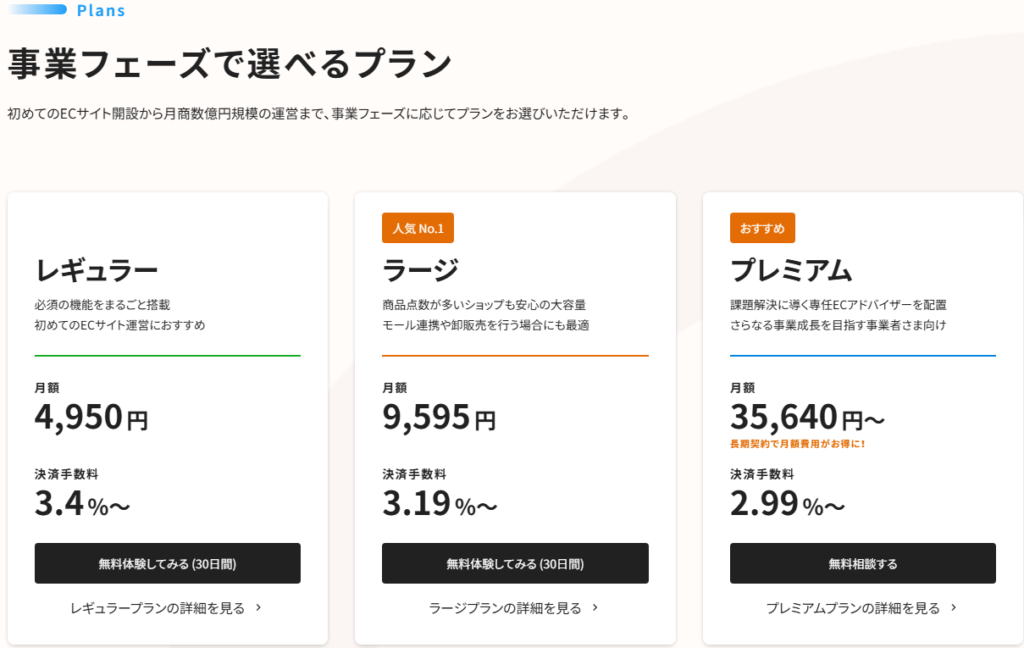
Task: Click the 35,640円〜 monthly price
Action: click(807, 417)
